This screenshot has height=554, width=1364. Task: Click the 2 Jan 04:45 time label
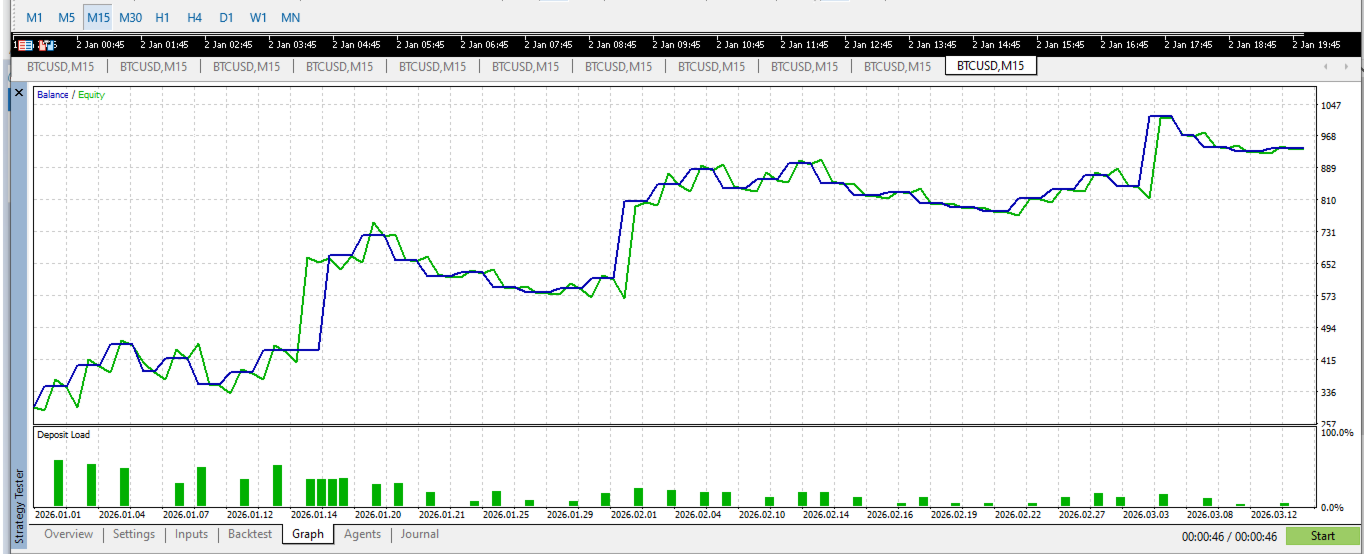point(356,45)
